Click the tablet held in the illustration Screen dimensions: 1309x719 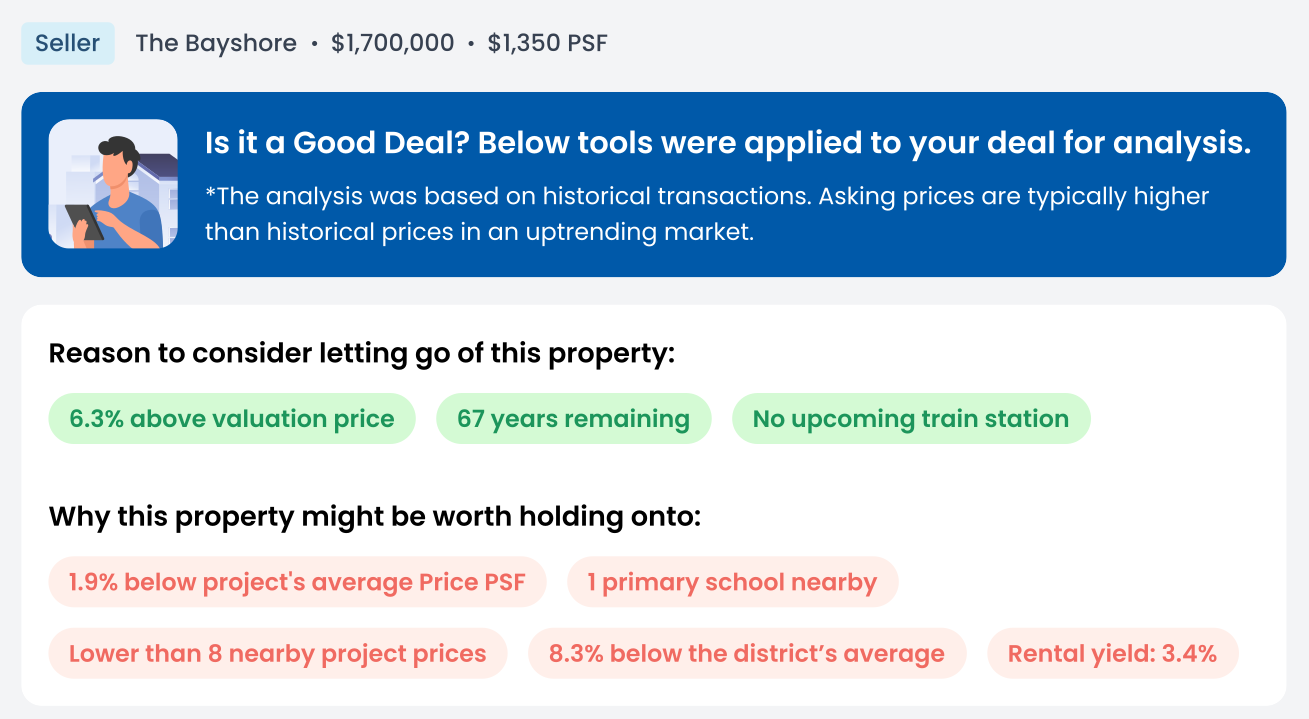84,221
